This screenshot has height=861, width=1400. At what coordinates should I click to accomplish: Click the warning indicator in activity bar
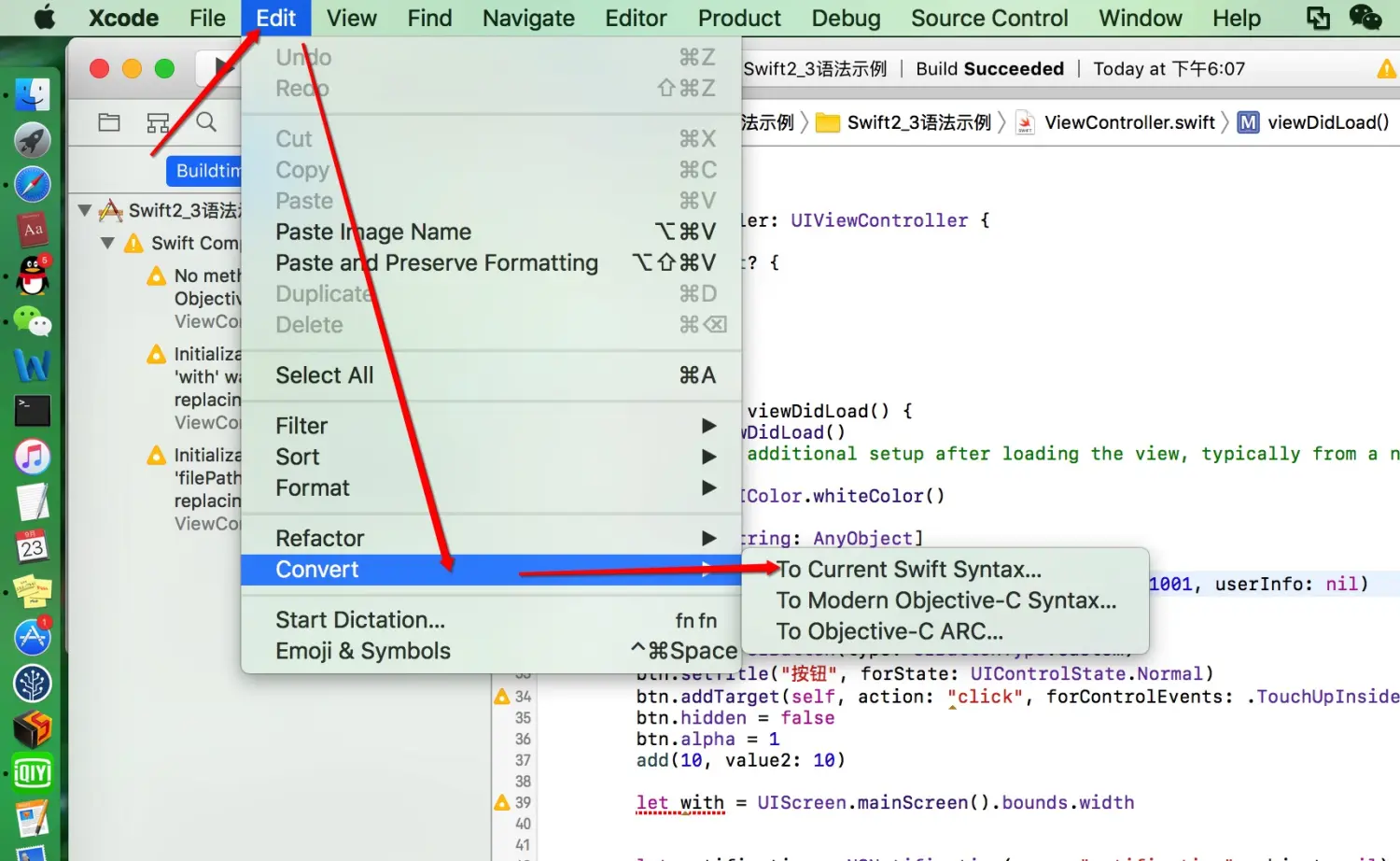(x=1386, y=68)
